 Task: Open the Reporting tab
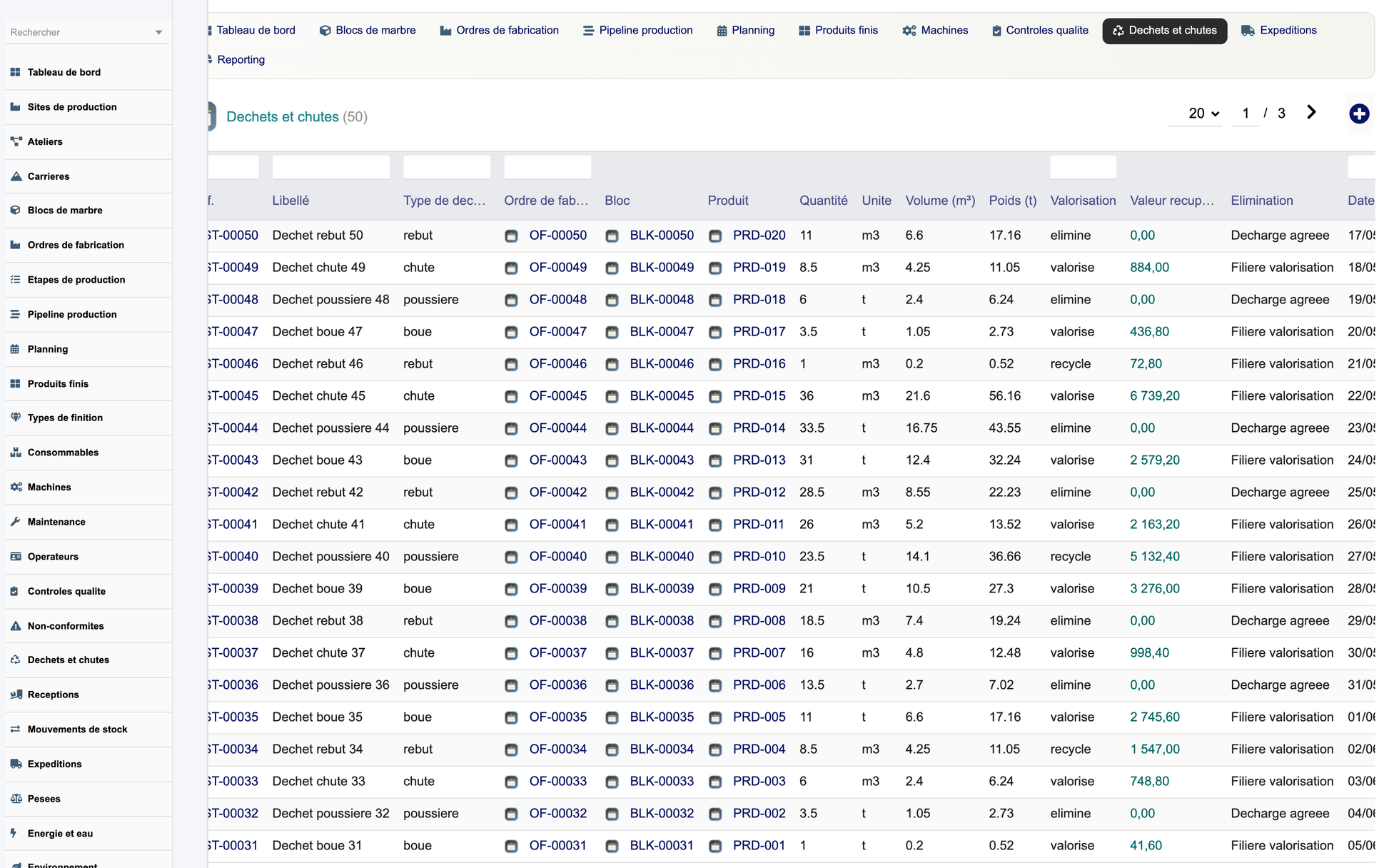tap(237, 59)
